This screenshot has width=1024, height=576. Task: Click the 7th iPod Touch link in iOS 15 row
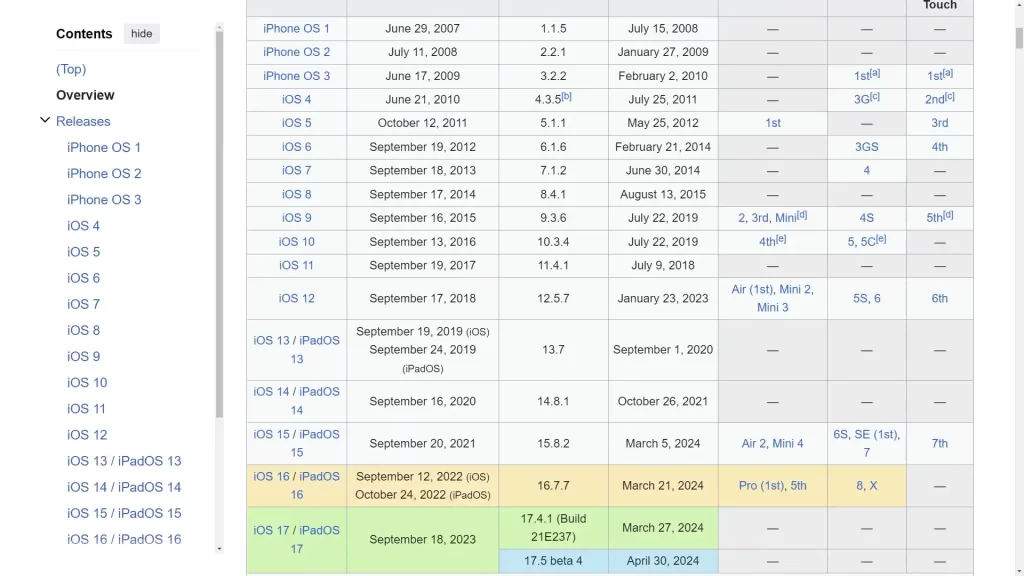coord(938,443)
